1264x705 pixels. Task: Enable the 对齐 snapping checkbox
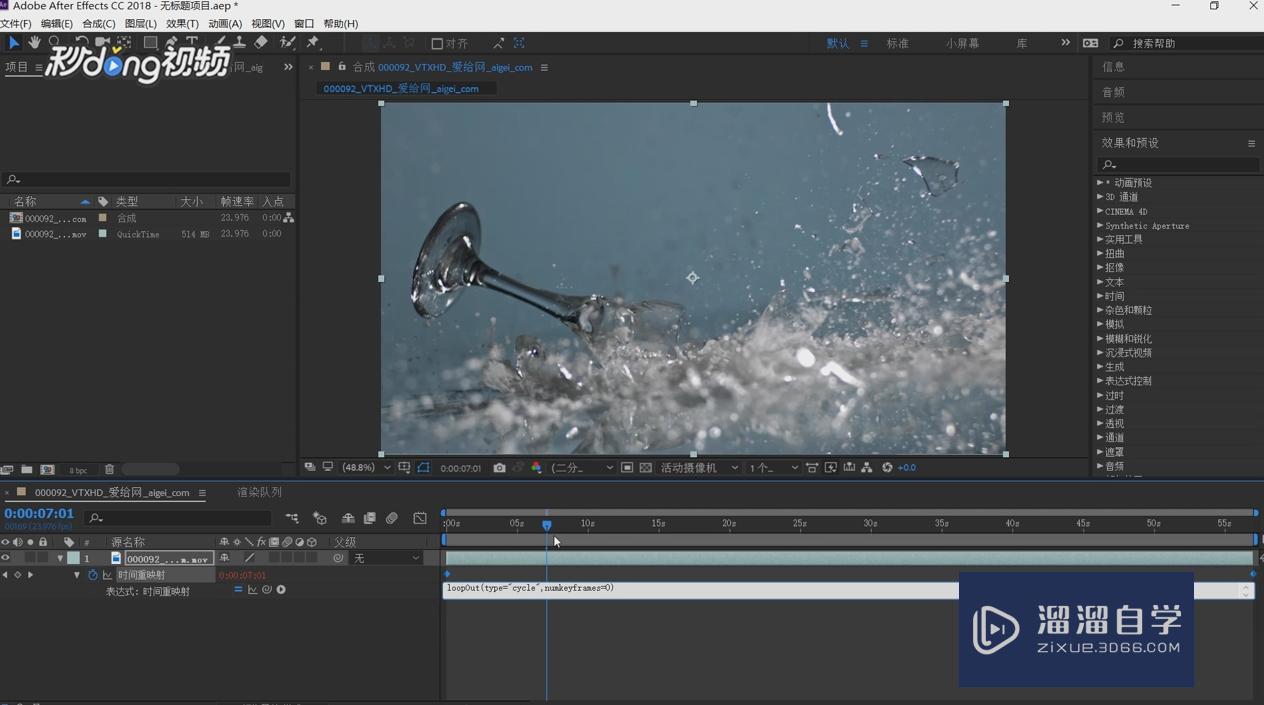point(437,44)
